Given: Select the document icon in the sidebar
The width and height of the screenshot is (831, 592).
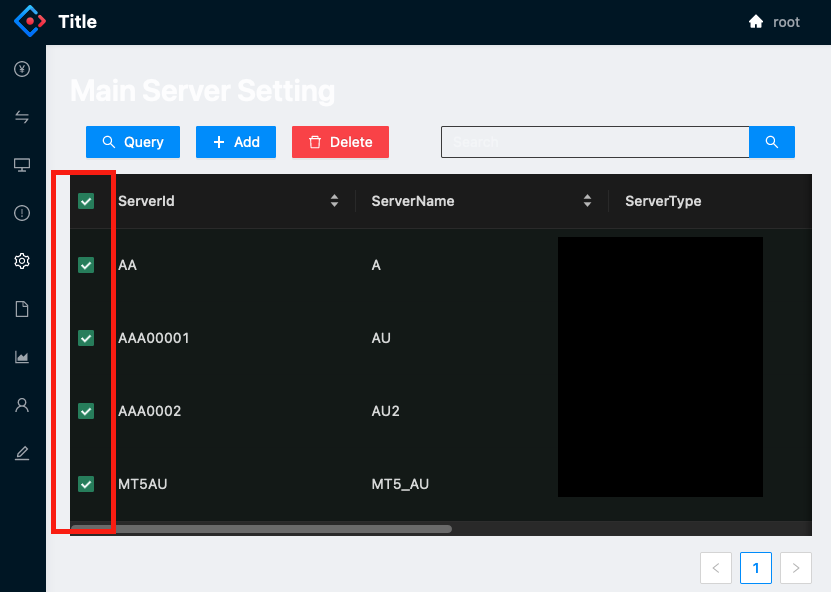Looking at the screenshot, I should 21,308.
